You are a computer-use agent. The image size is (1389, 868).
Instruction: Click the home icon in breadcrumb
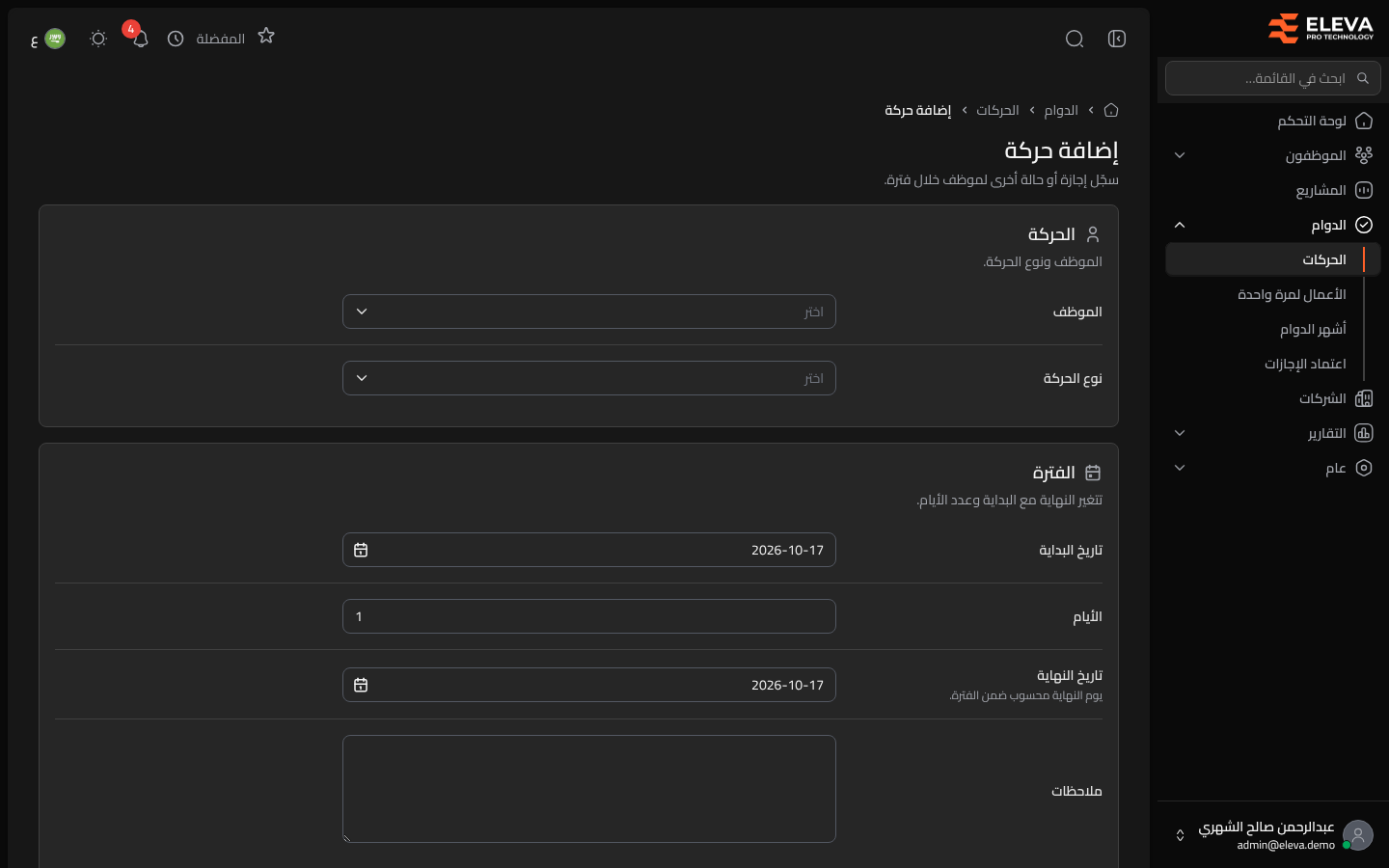[x=1111, y=110]
